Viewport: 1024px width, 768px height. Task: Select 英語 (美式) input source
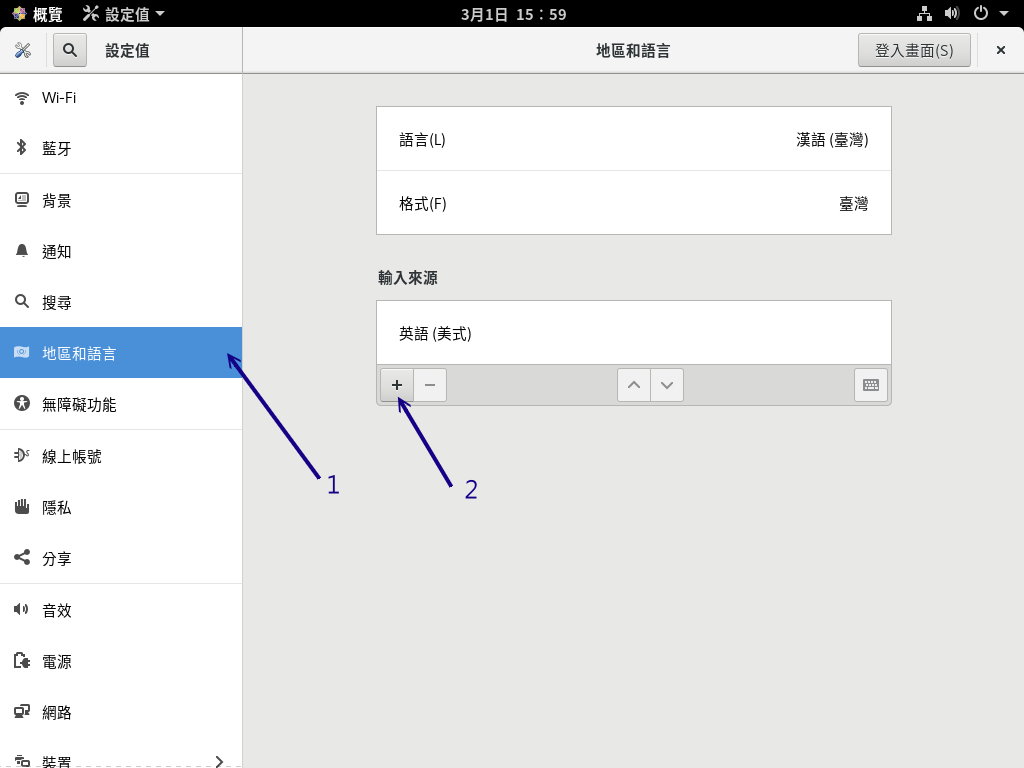tap(633, 333)
